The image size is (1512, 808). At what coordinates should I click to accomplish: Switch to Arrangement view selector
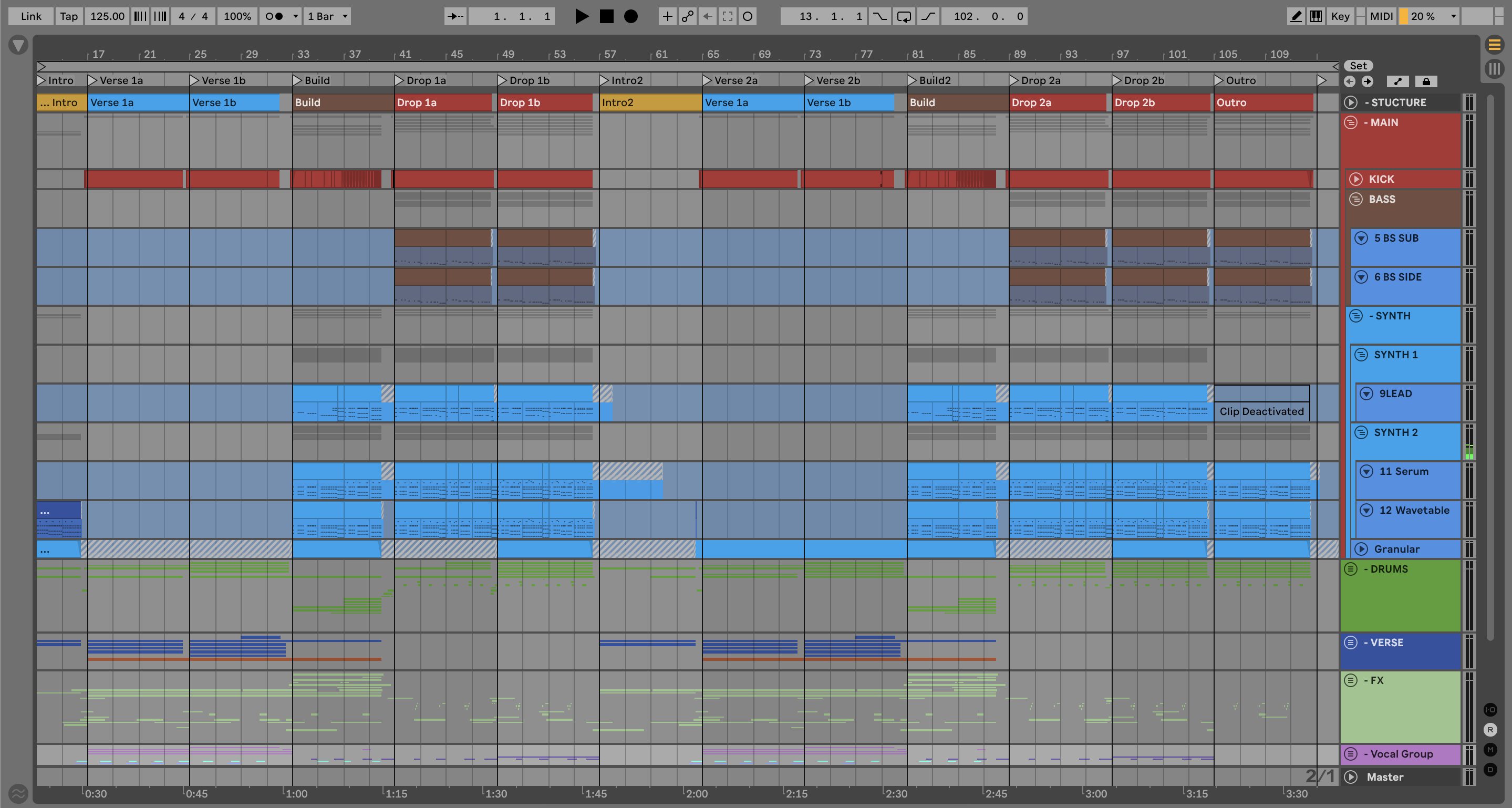[x=1494, y=45]
